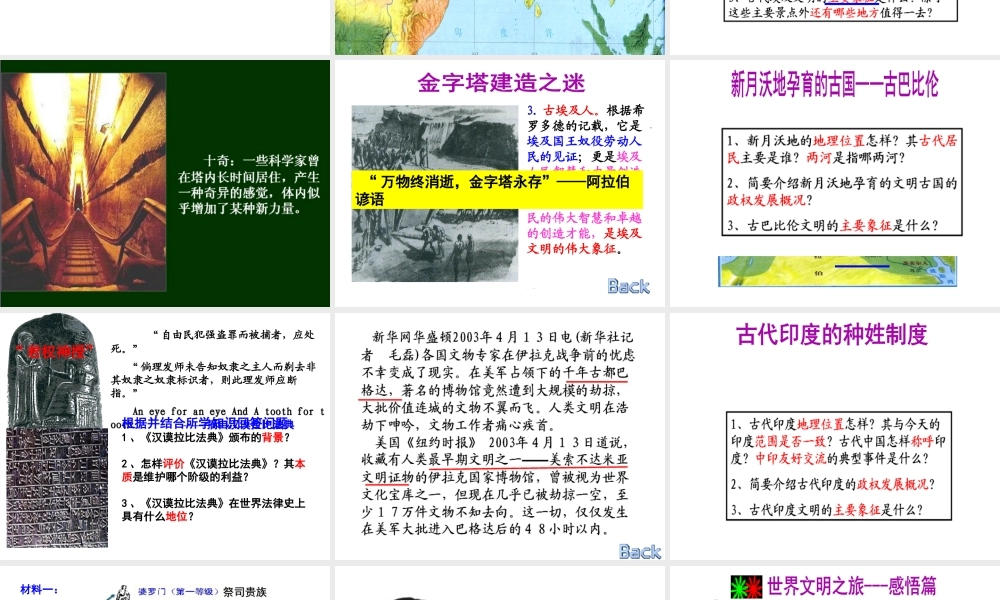This screenshot has width=1000, height=600.
Task: Open the 新华网 news report slide
Action: click(x=499, y=435)
